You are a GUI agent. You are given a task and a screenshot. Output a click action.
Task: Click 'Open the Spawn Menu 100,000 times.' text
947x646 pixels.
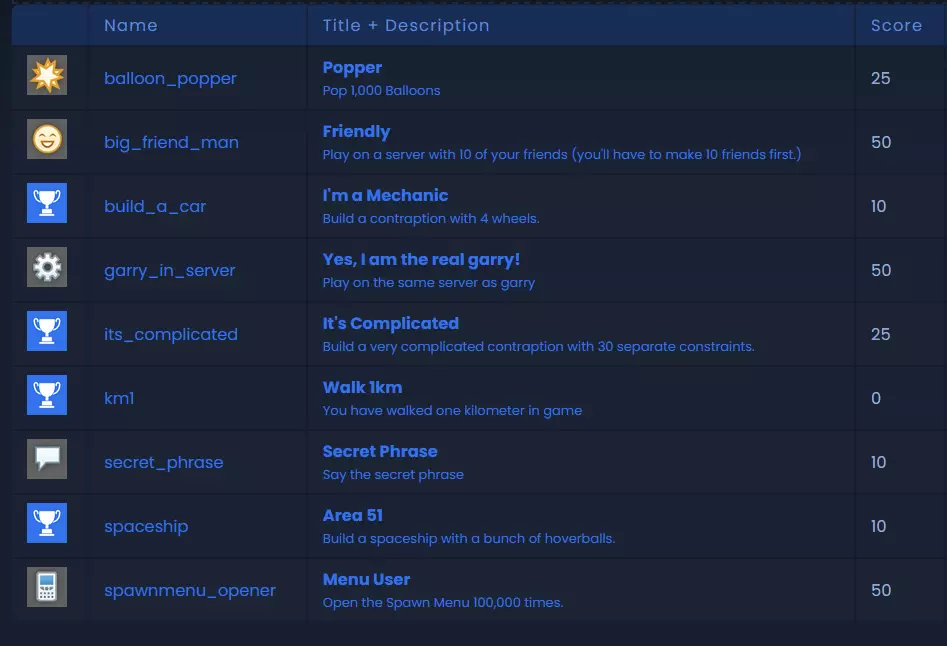pyautogui.click(x=443, y=603)
